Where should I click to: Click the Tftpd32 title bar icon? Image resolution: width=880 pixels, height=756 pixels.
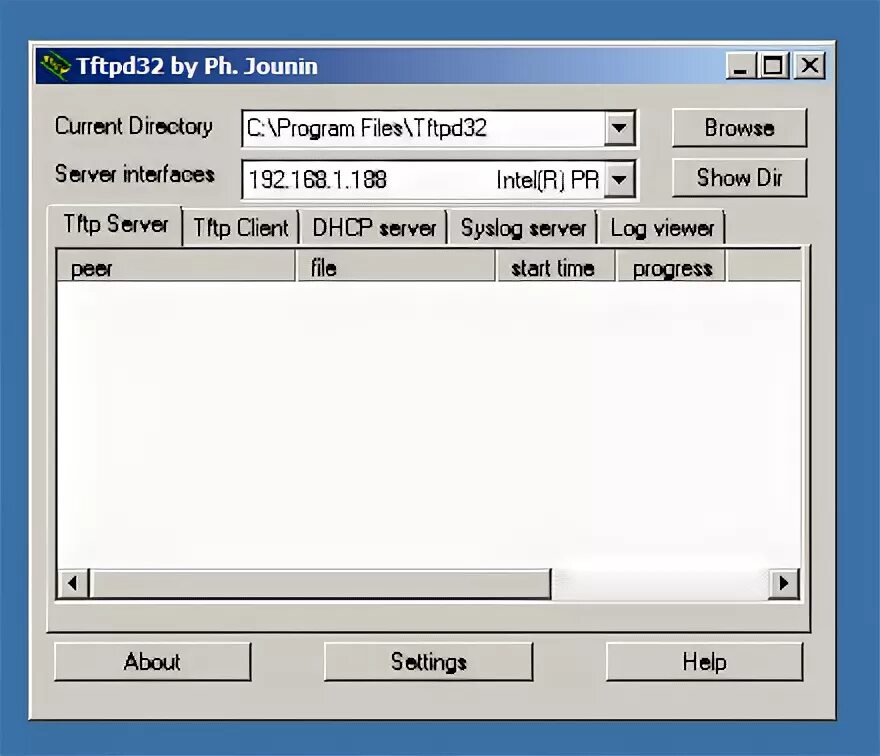pyautogui.click(x=54, y=66)
